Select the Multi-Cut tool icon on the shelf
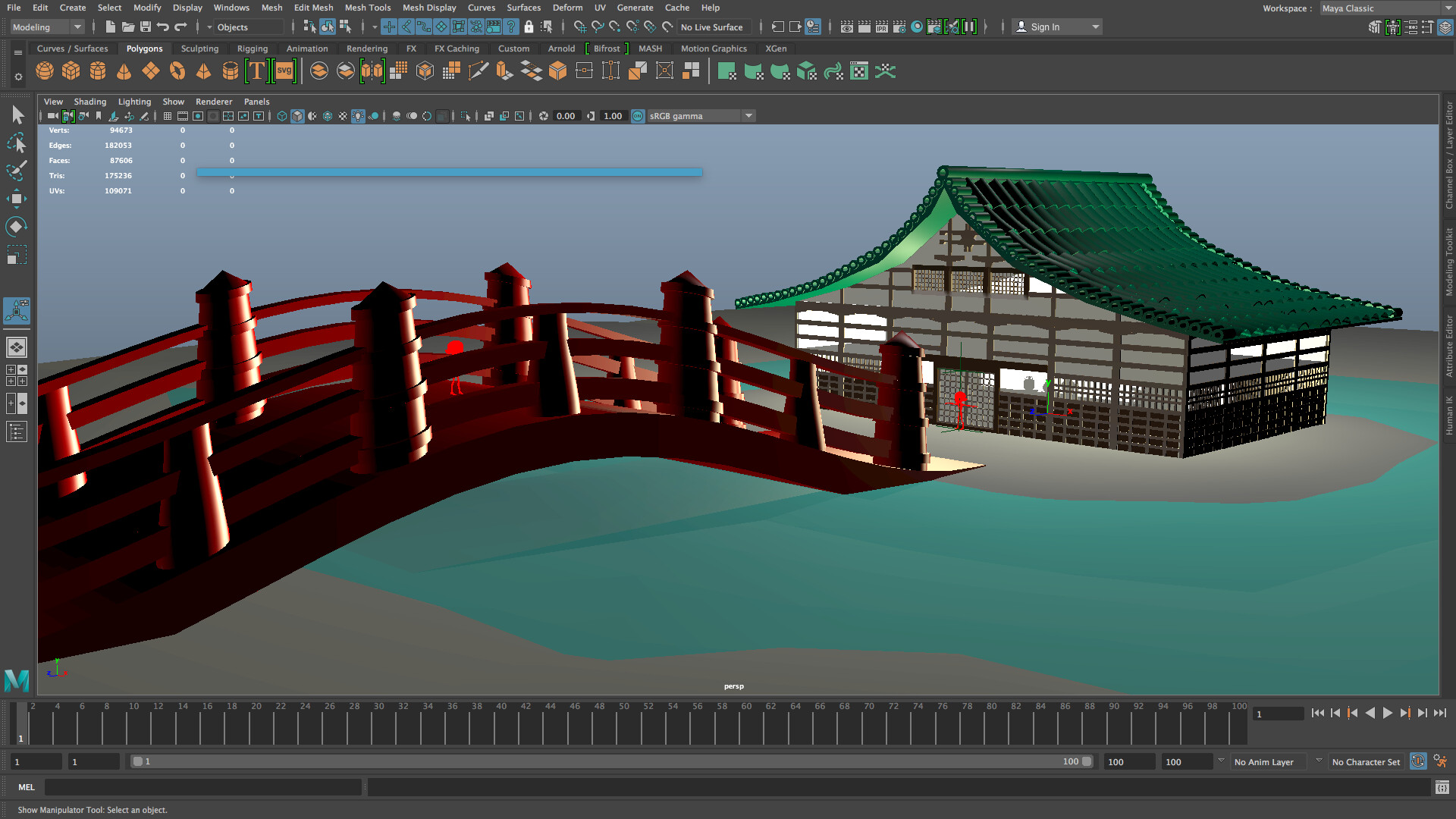 tap(478, 70)
